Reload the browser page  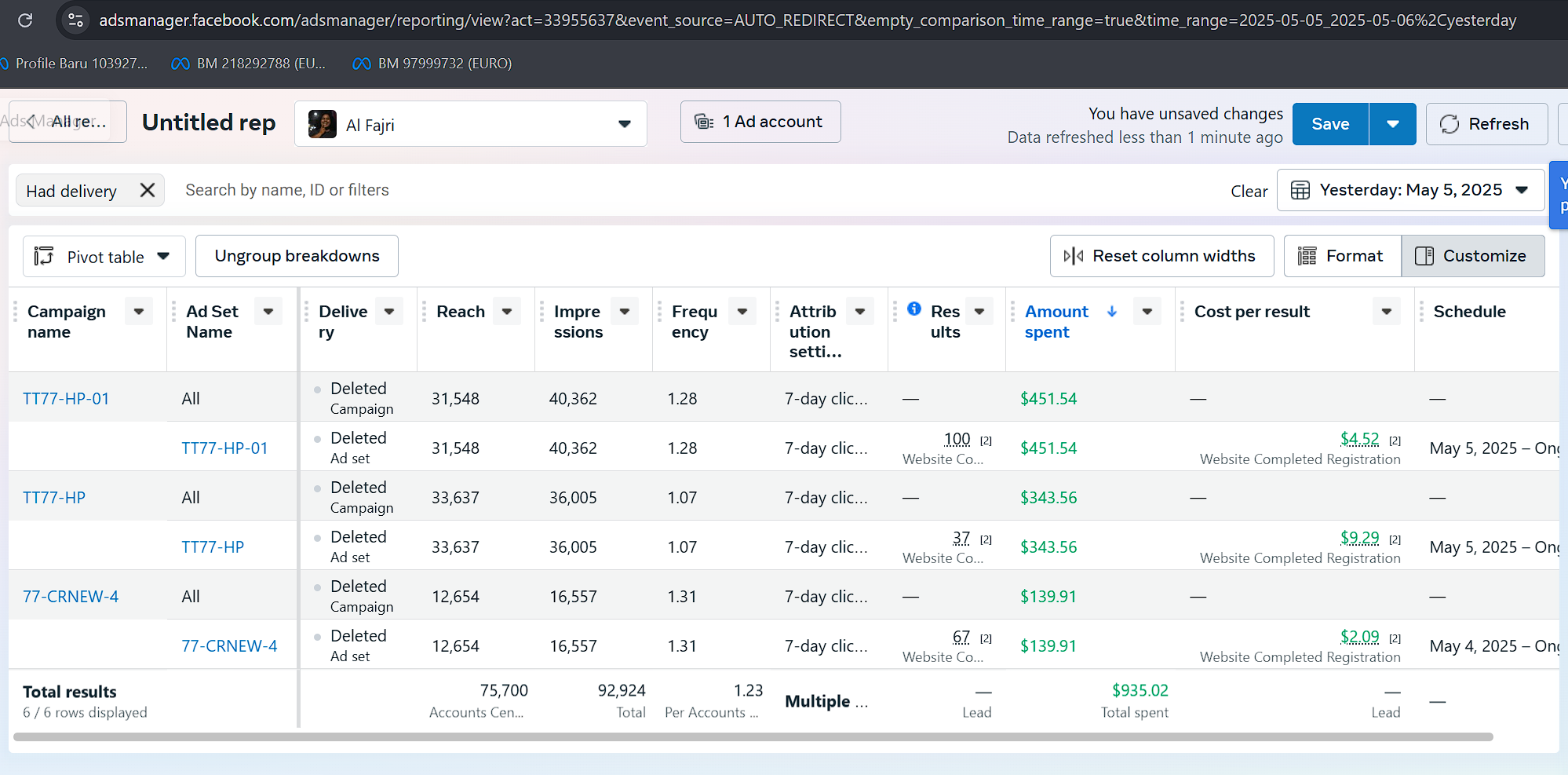coord(25,20)
